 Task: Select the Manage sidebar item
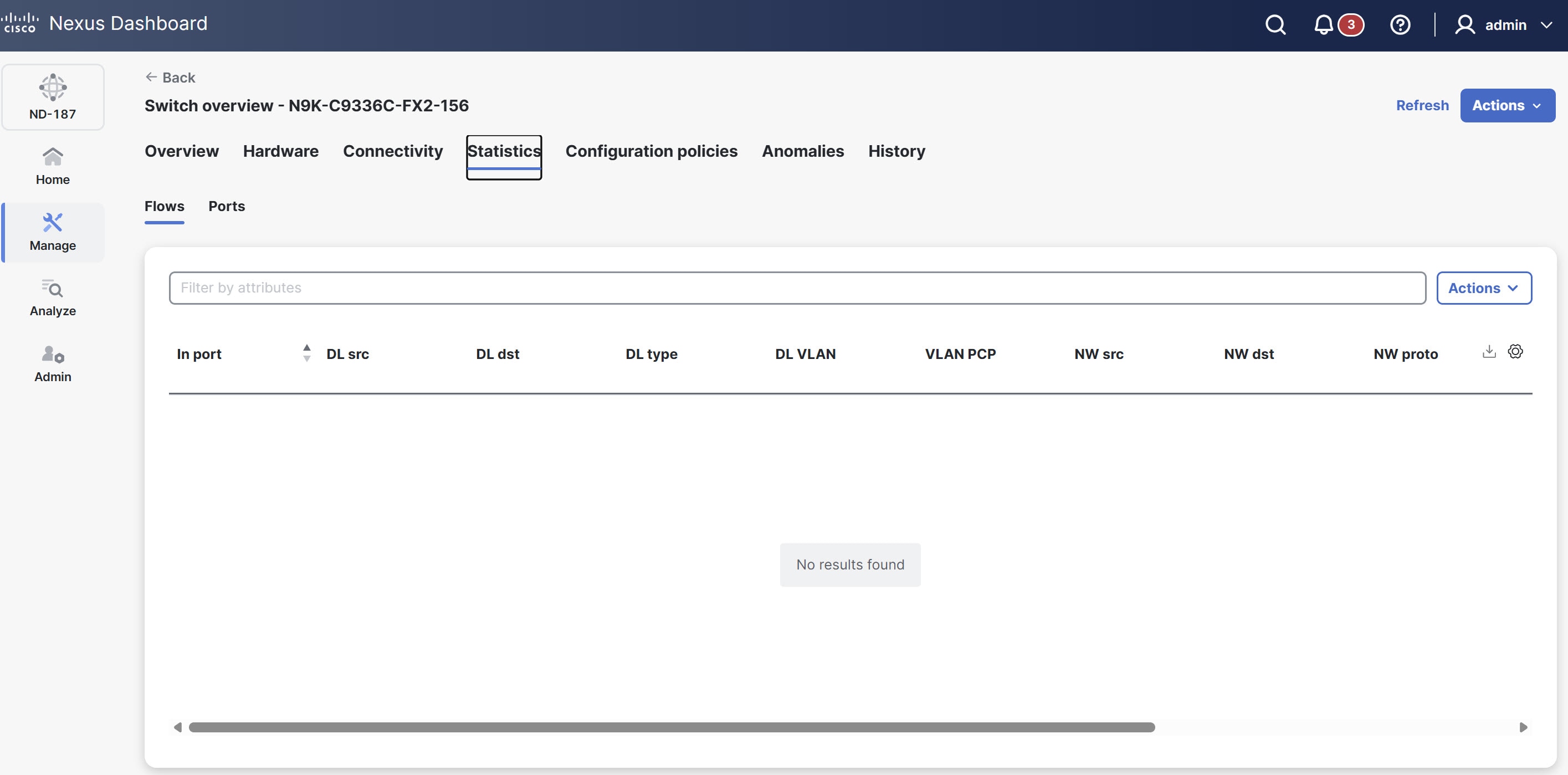pos(53,232)
